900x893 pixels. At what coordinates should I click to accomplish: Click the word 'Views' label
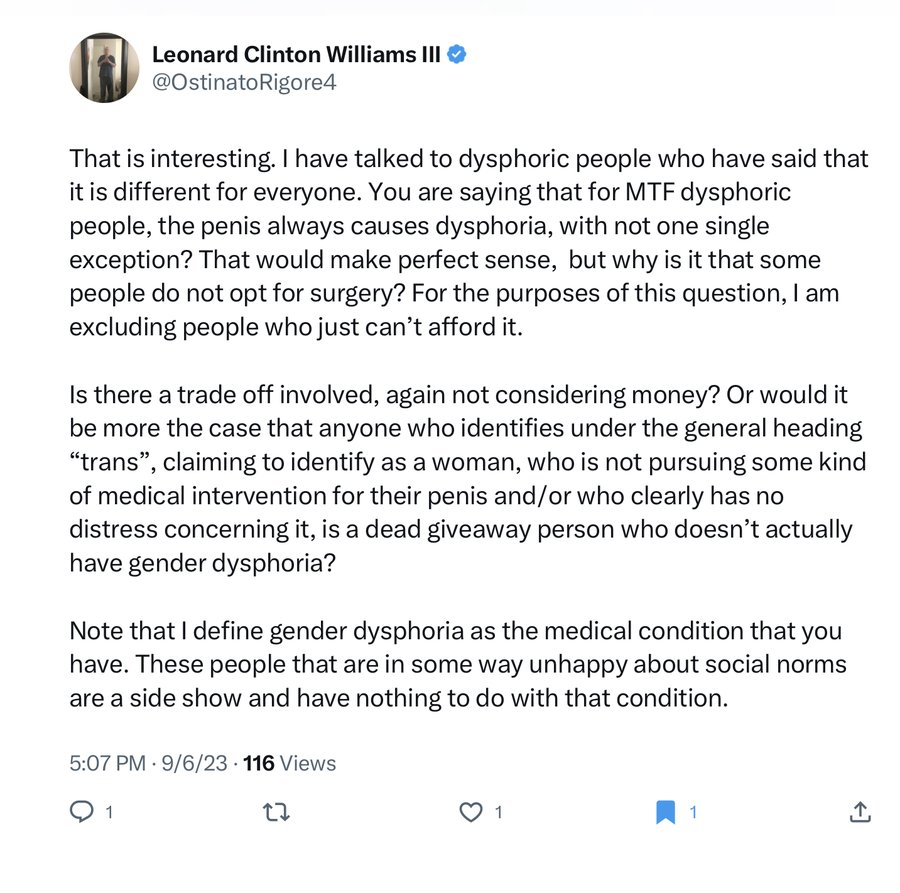pyautogui.click(x=308, y=763)
